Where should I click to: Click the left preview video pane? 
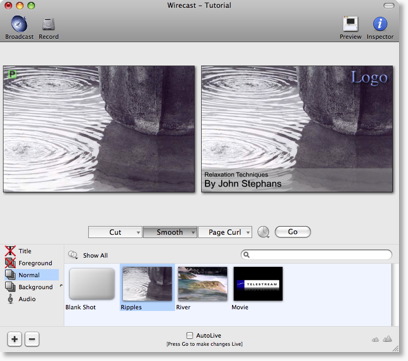click(99, 129)
